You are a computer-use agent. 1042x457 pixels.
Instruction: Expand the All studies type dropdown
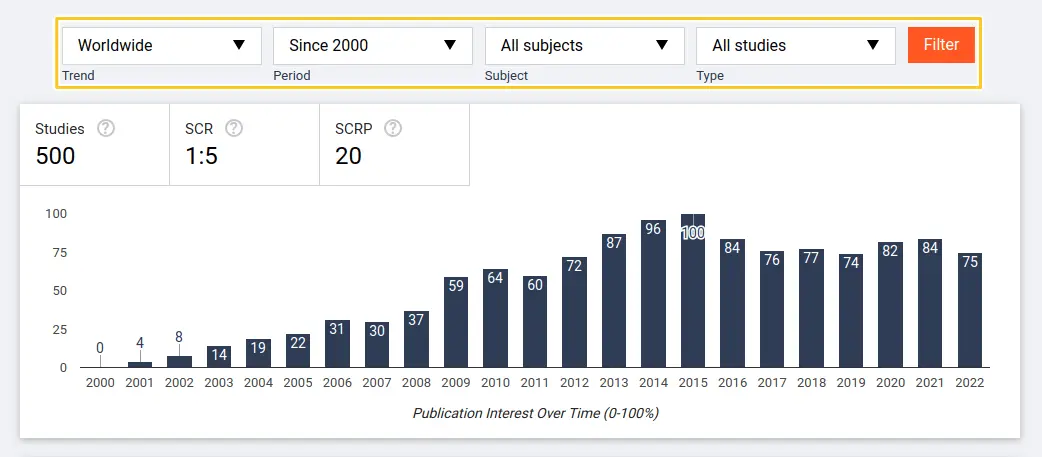click(796, 45)
